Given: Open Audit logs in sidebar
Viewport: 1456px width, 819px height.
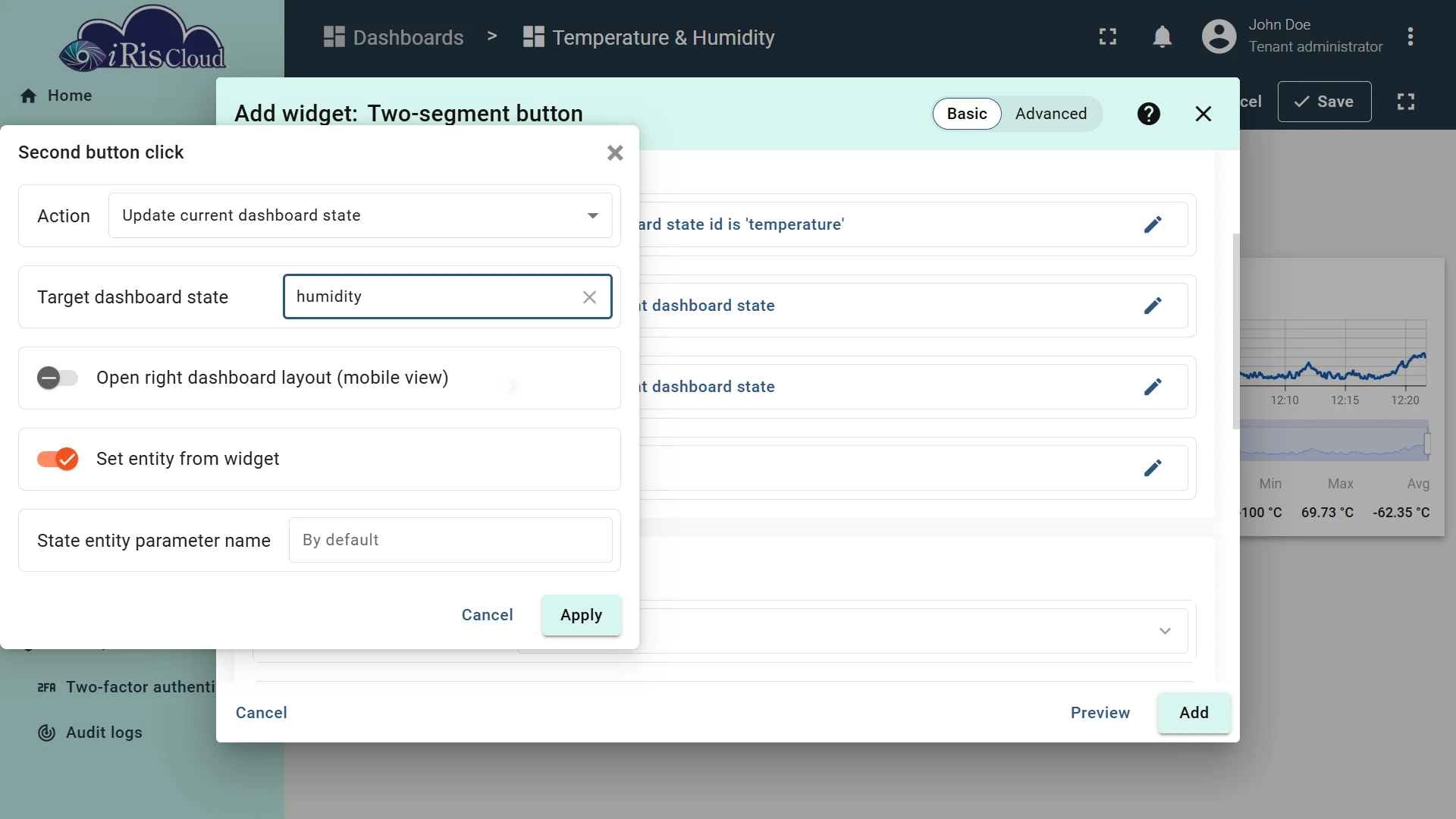Looking at the screenshot, I should click(90, 733).
